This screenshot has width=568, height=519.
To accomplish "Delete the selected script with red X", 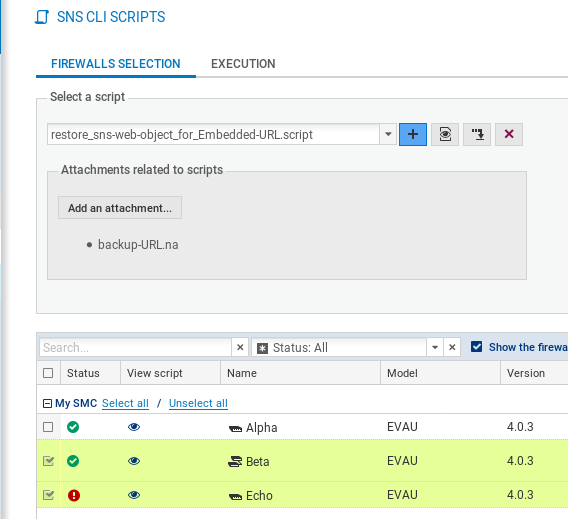I will point(509,134).
